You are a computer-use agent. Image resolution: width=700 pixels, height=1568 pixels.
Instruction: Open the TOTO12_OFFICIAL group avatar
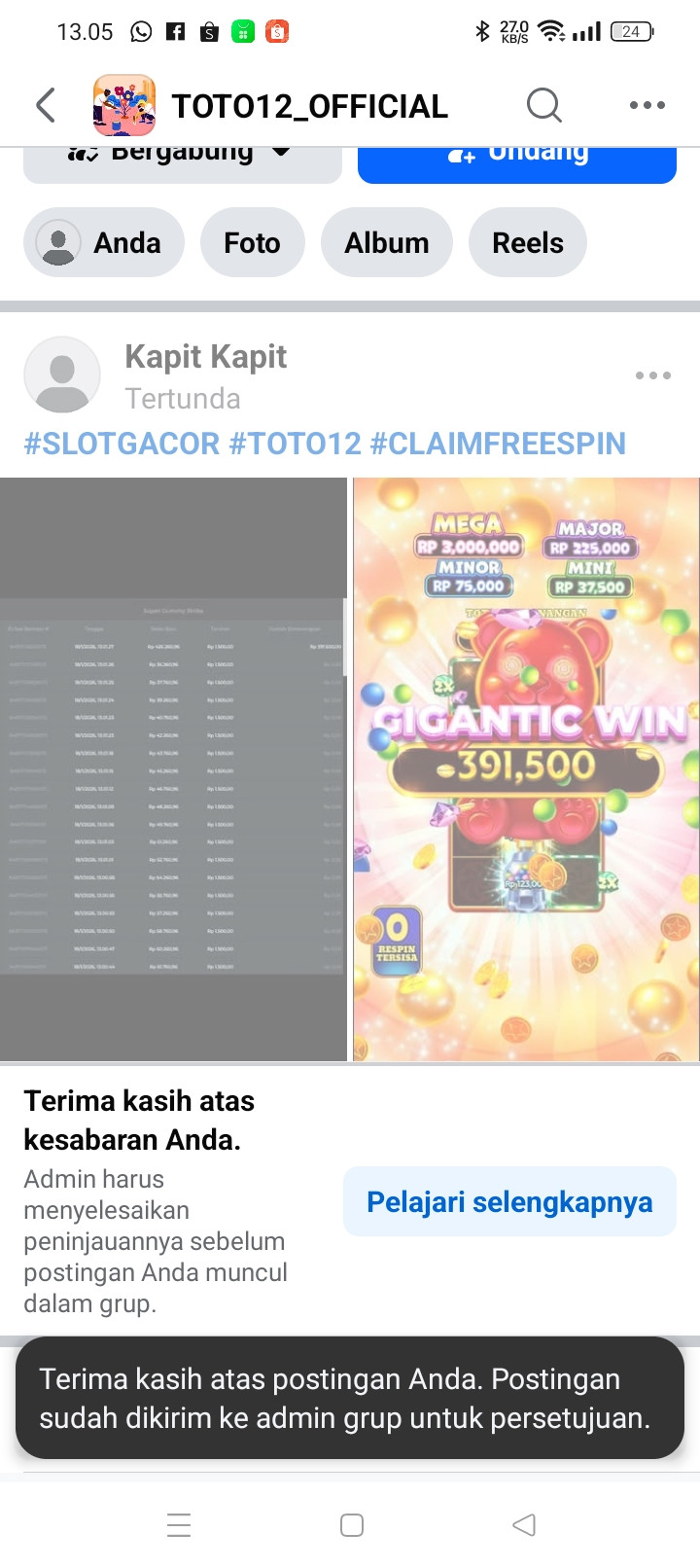124,105
